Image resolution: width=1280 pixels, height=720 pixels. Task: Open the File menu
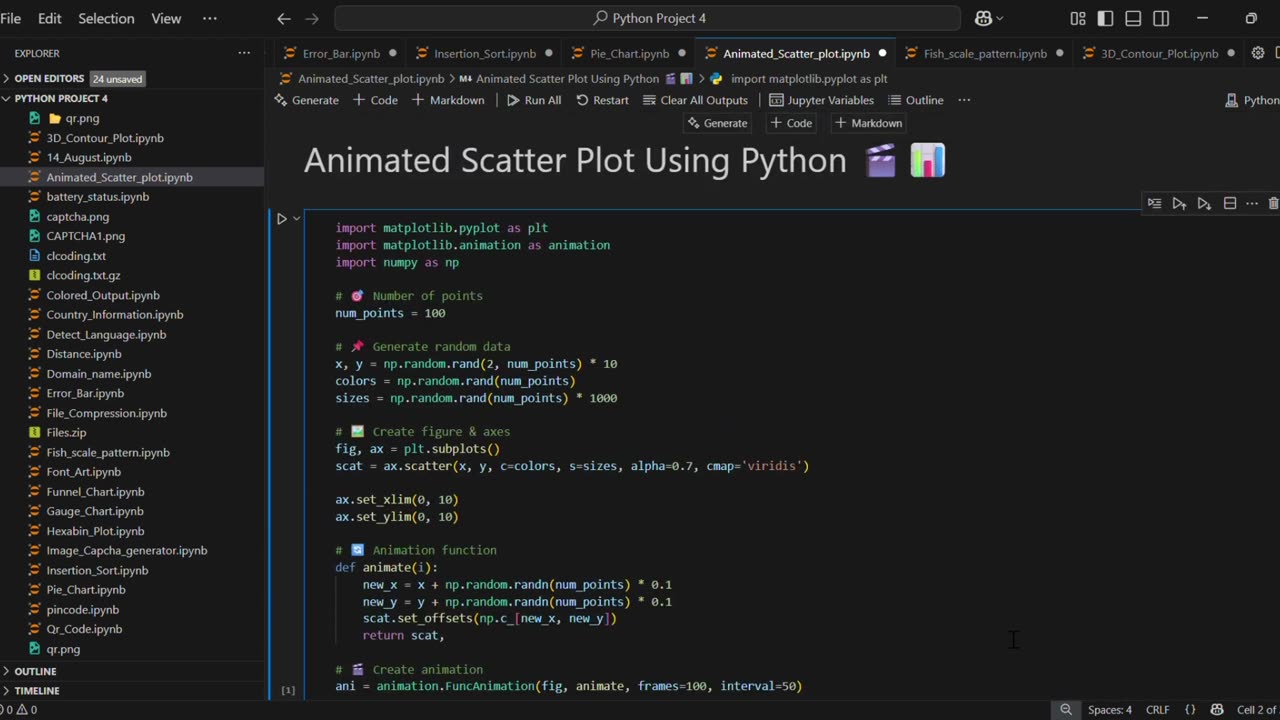(x=11, y=18)
